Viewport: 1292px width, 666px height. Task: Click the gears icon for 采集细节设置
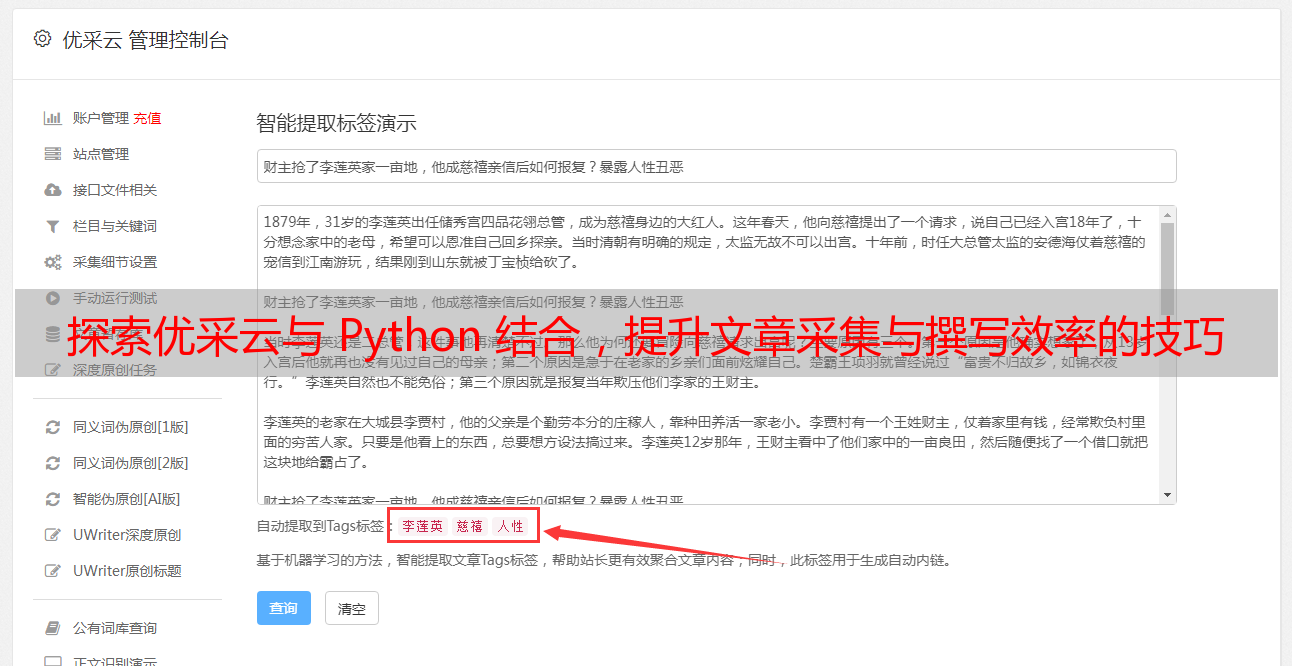click(x=53, y=262)
